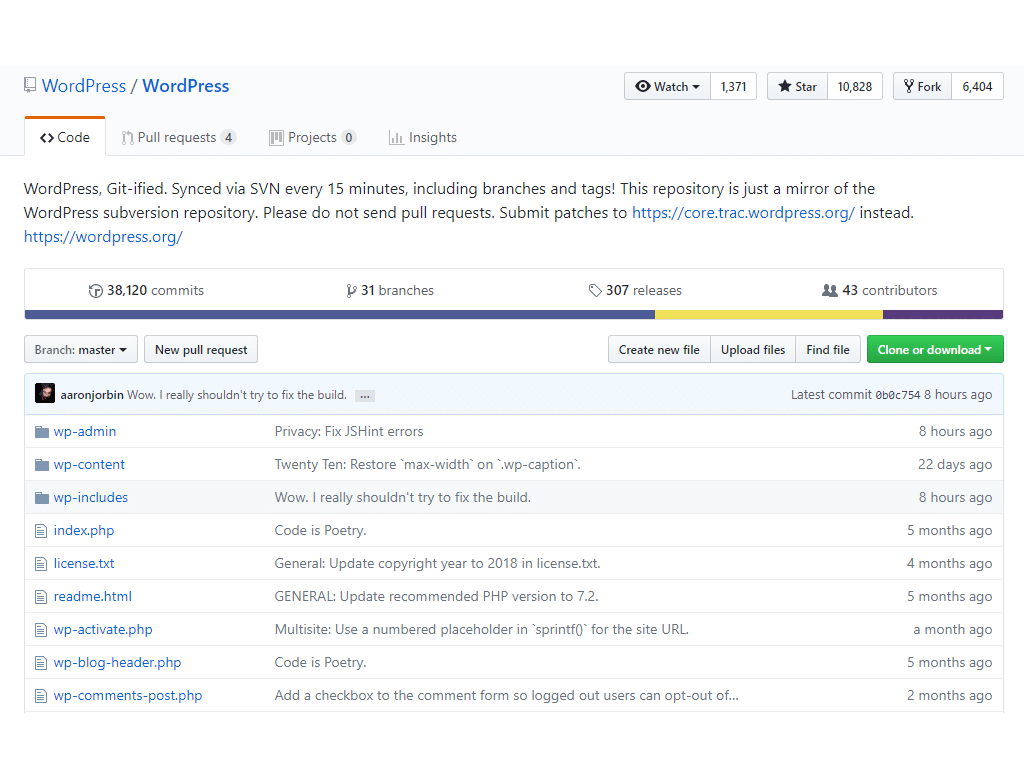Open the latest commit hash 0b0c754
The image size is (1024, 768).
[x=897, y=395]
